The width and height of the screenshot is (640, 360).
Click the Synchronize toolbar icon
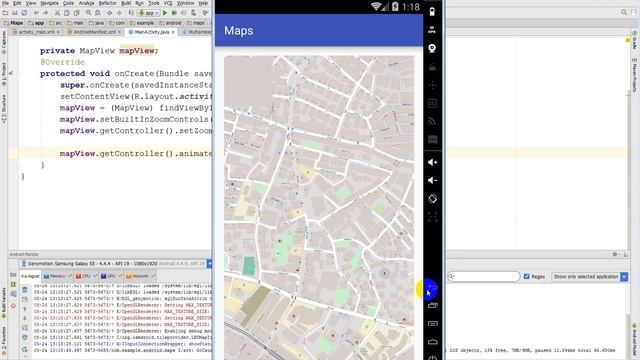[24, 13]
